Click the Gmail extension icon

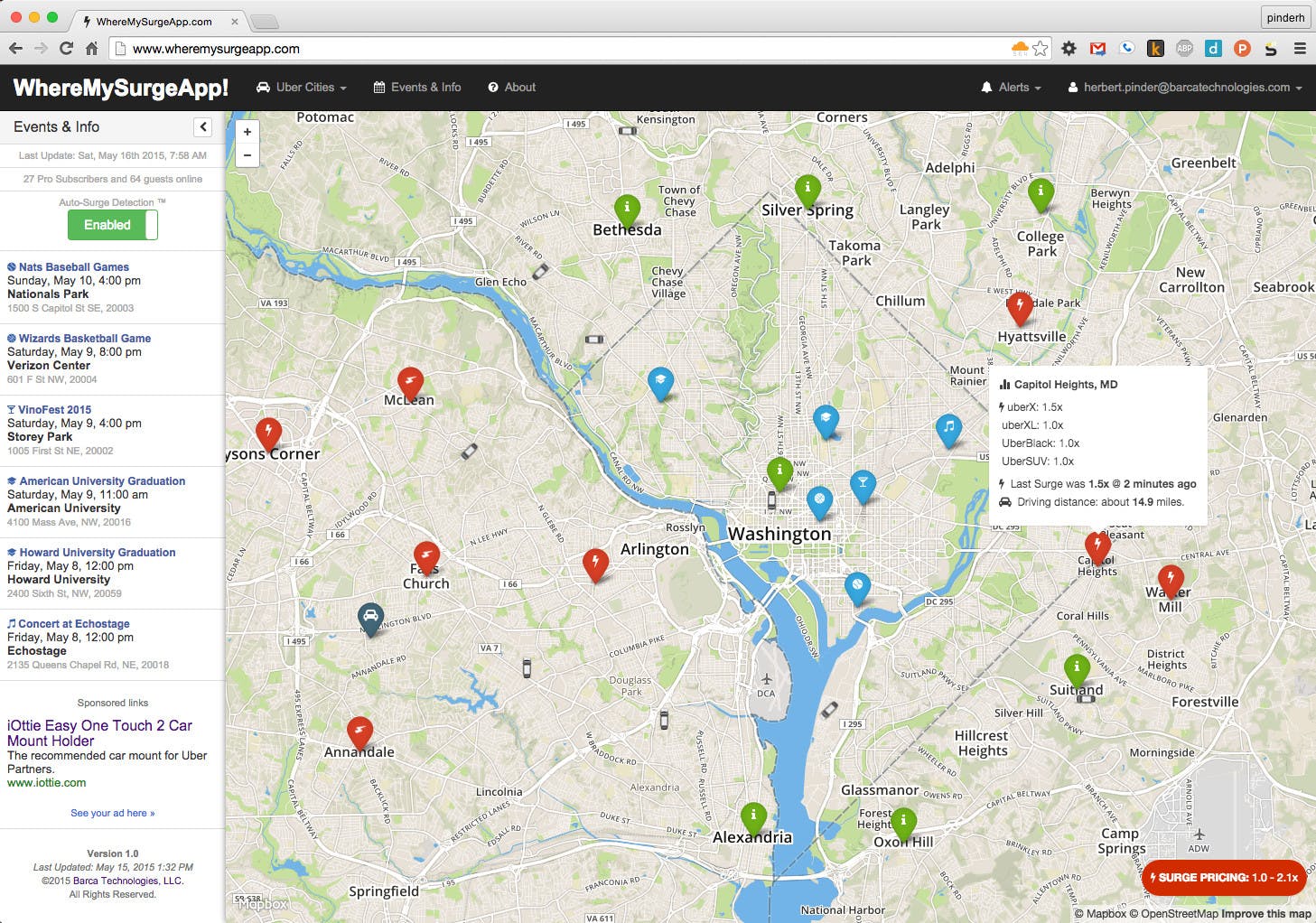tap(1097, 49)
